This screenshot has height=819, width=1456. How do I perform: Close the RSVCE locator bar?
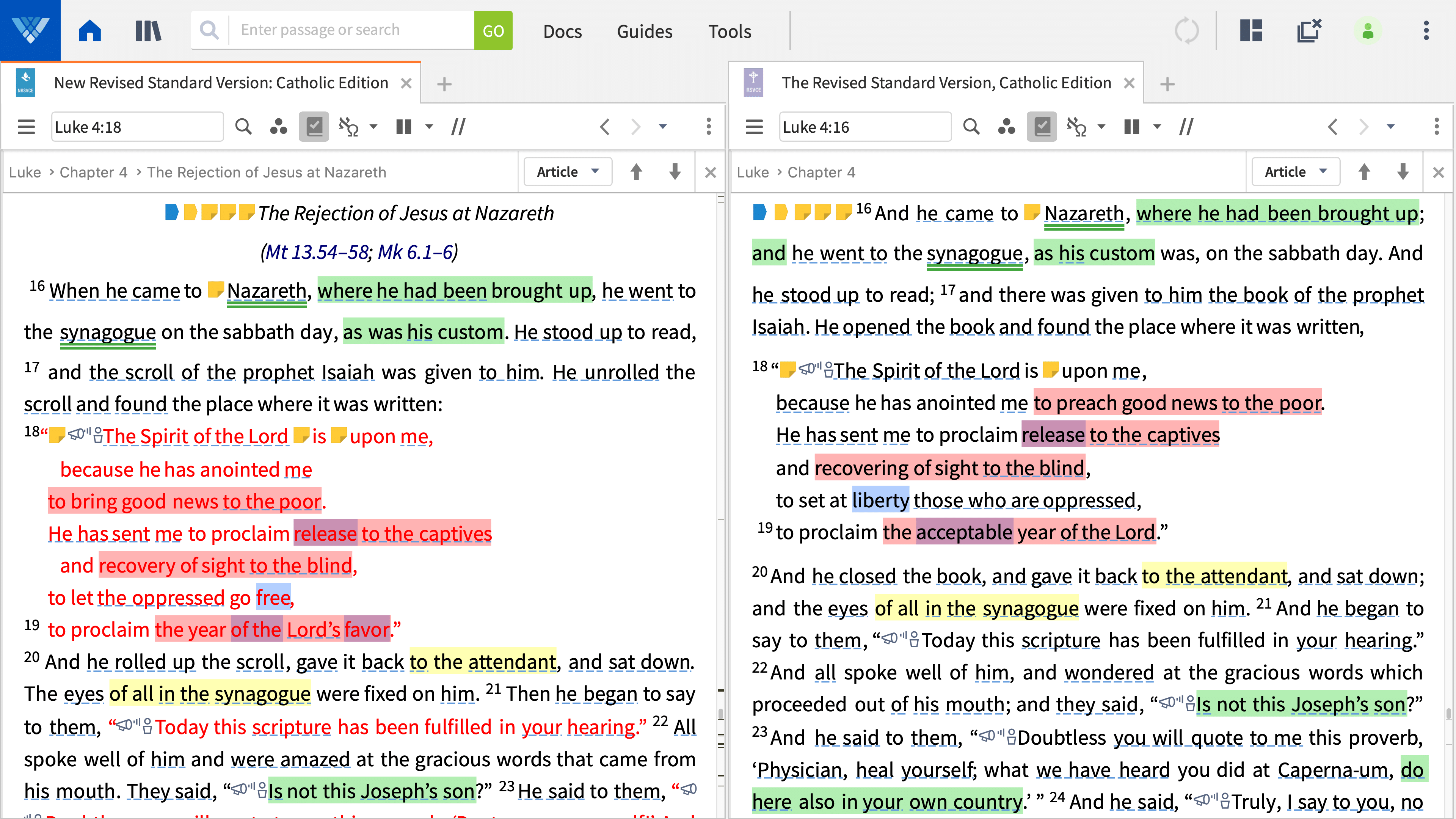pyautogui.click(x=1439, y=172)
